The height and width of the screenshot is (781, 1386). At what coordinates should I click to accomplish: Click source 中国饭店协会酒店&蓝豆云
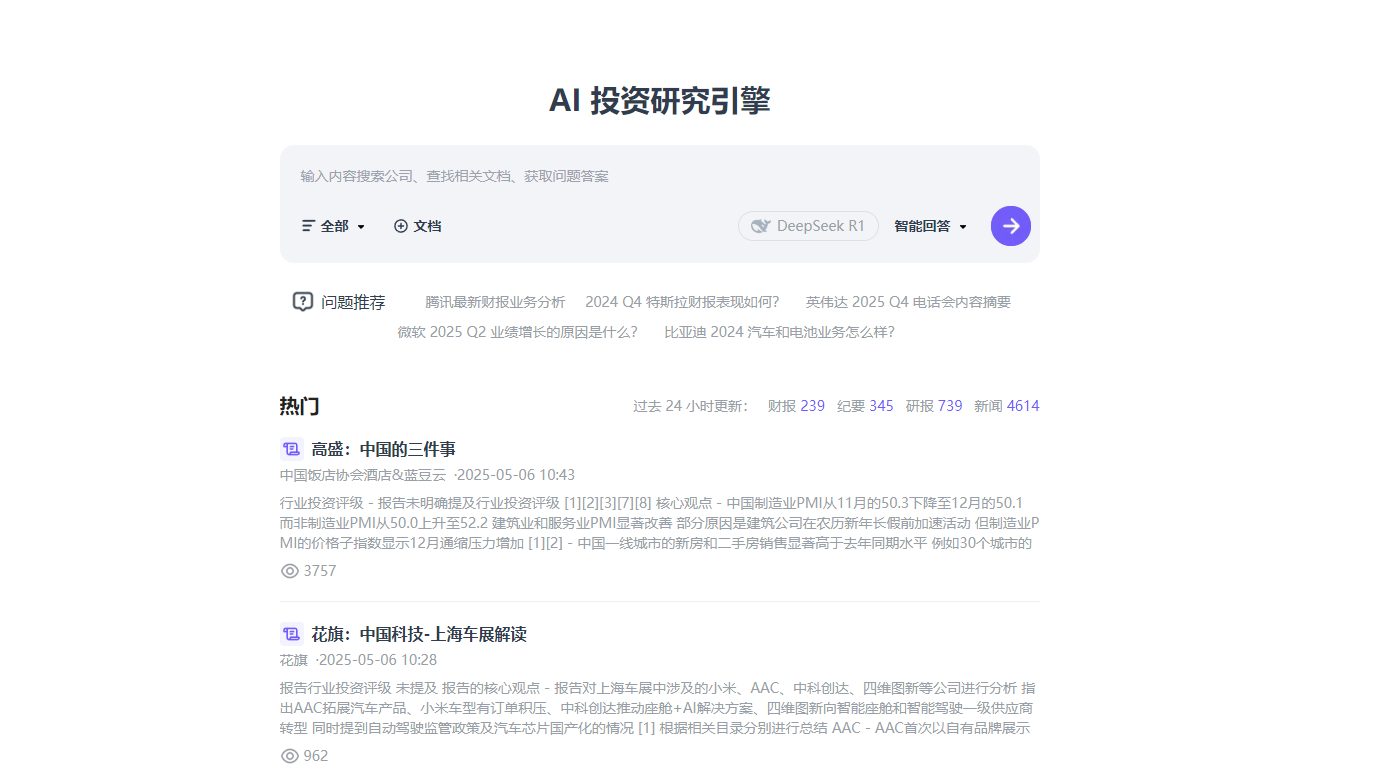point(363,475)
